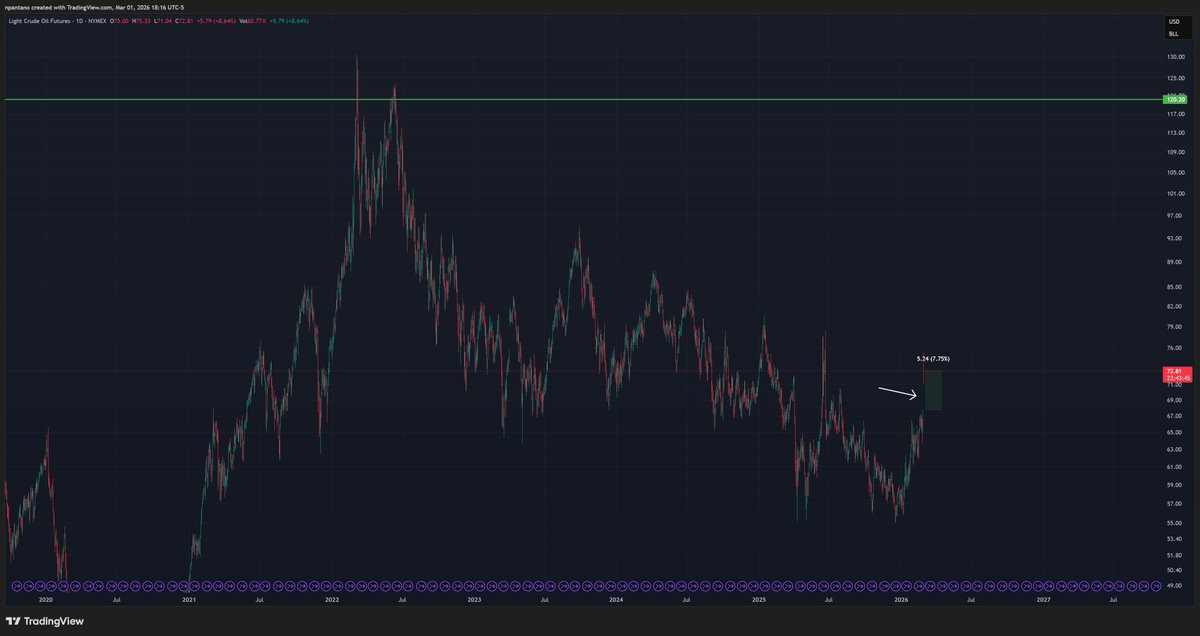Viewport: 1200px width, 636px height.
Task: Click the 89.00 price axis label
Action: [x=1174, y=262]
